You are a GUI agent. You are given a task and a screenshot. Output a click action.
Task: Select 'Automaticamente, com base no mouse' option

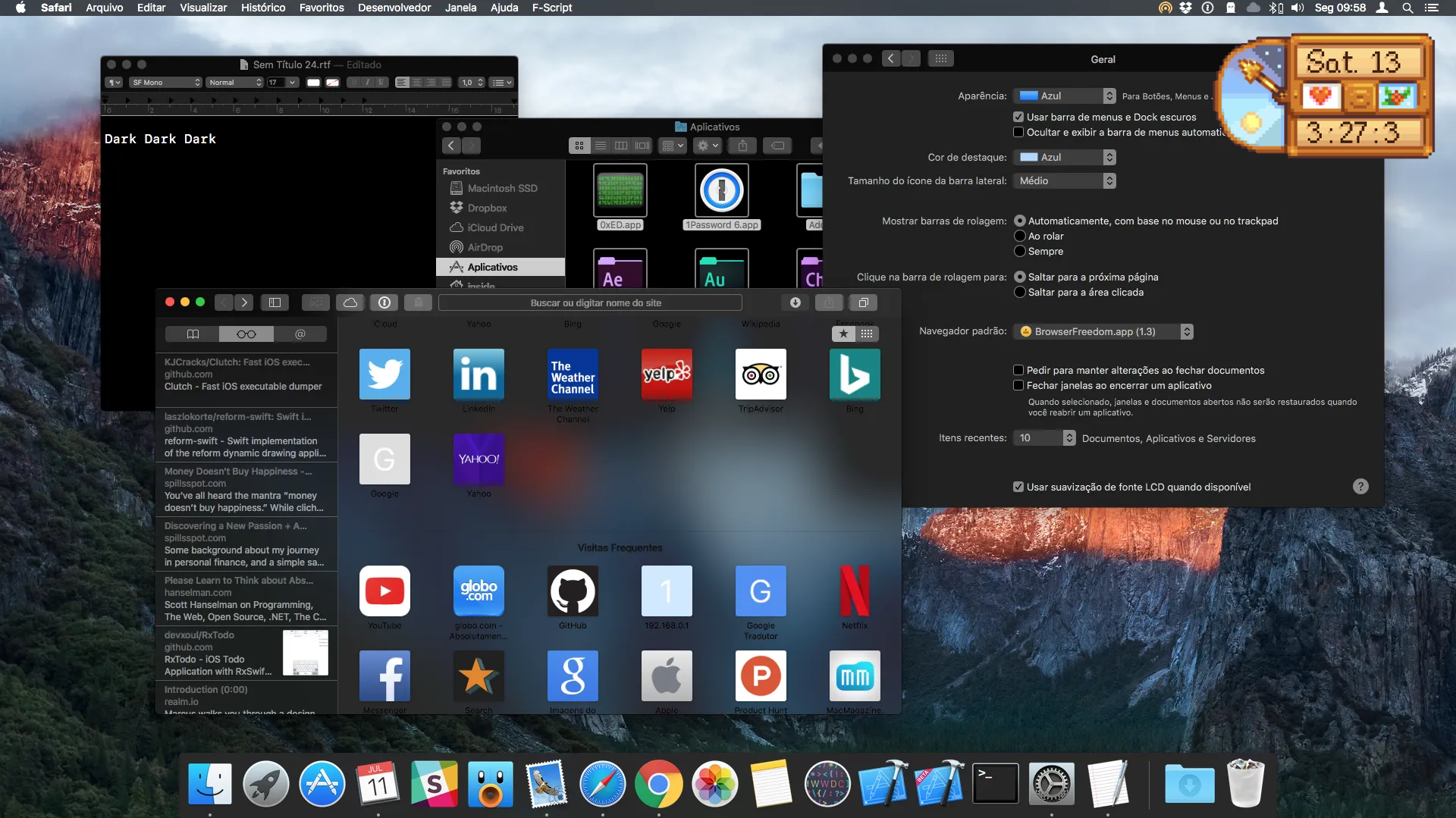1020,221
